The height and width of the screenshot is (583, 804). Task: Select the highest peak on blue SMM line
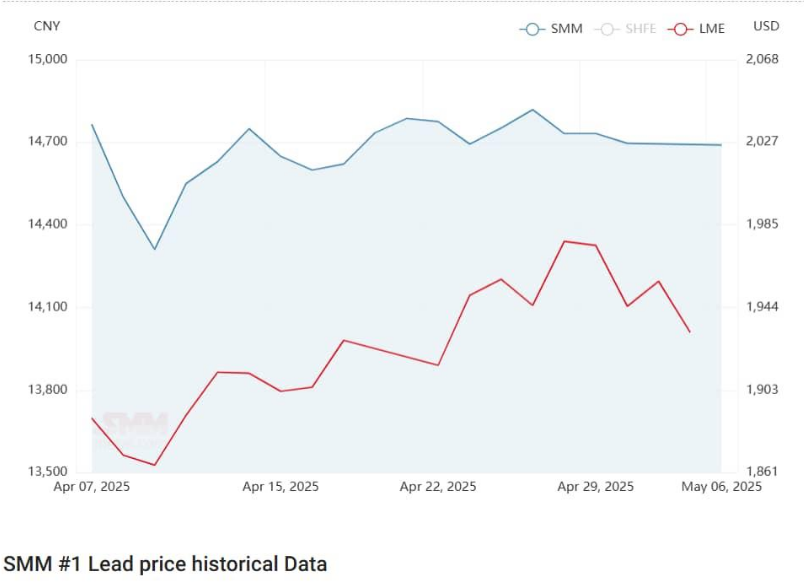click(x=532, y=110)
